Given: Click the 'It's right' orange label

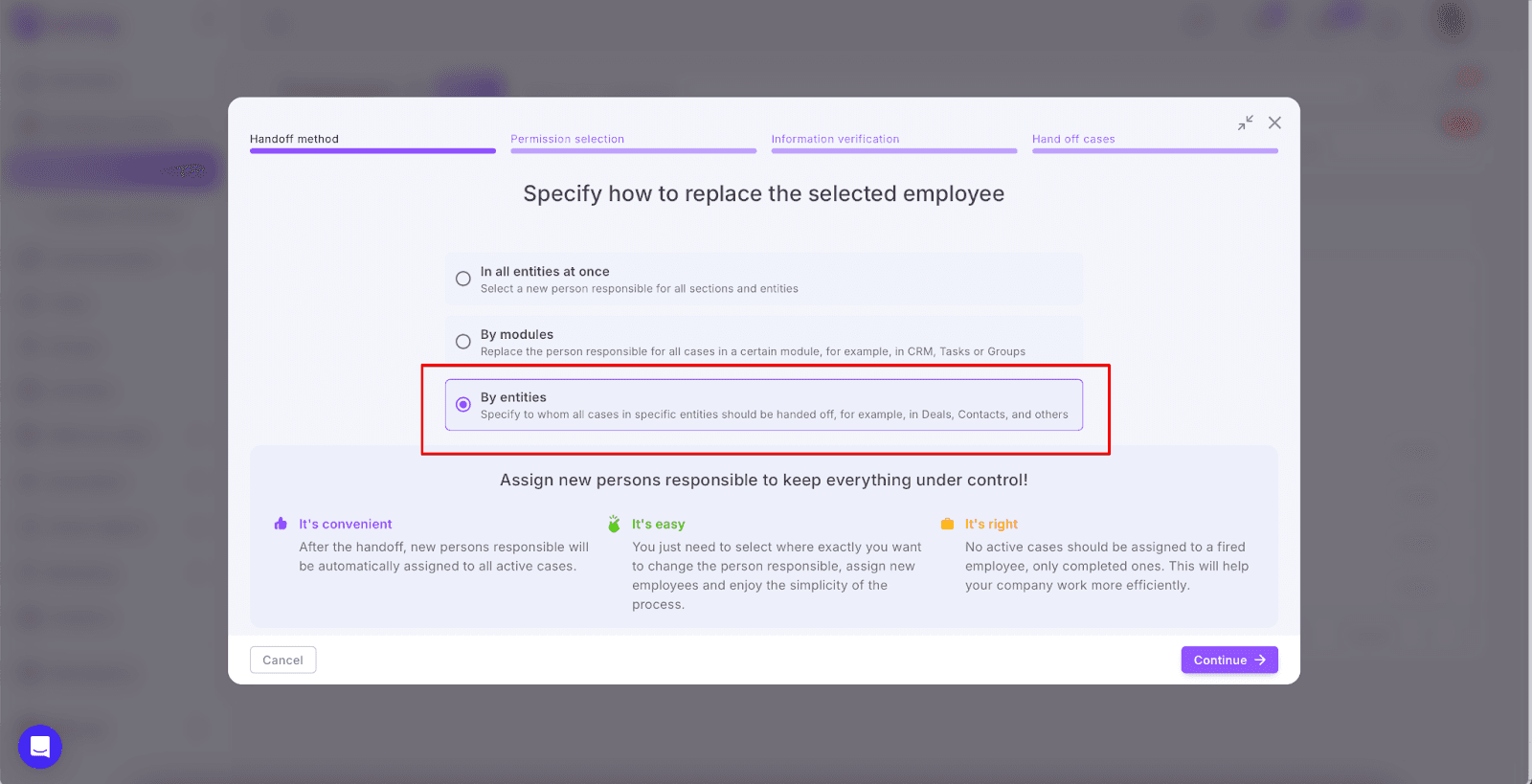Looking at the screenshot, I should 991,524.
